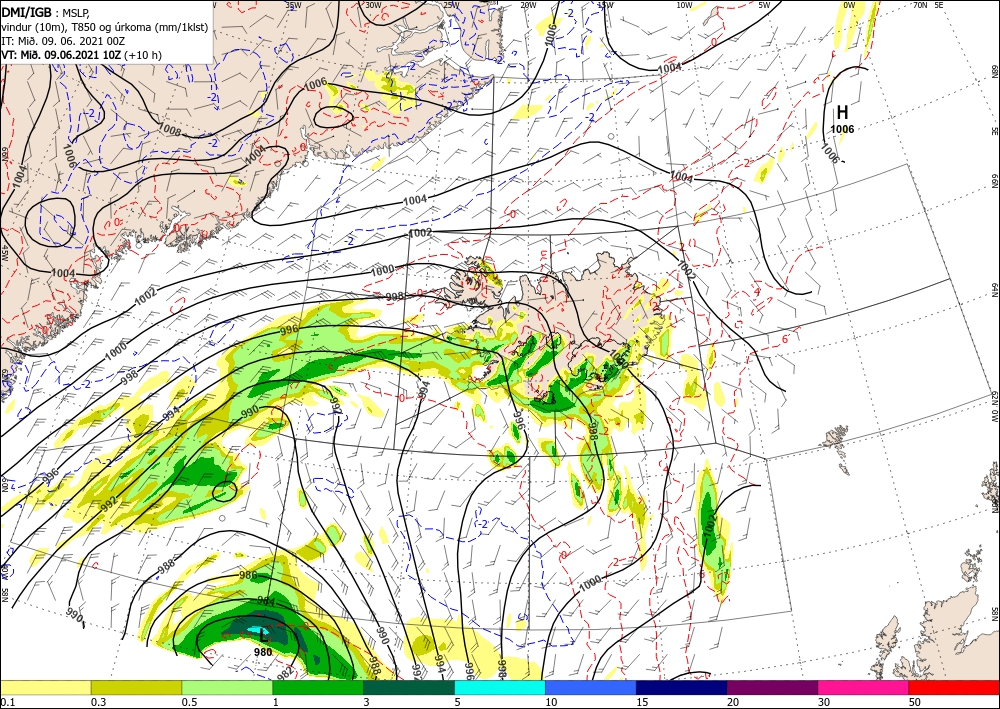Click the 68N latitude label on the right
This screenshot has height=709, width=1000.
[995, 71]
